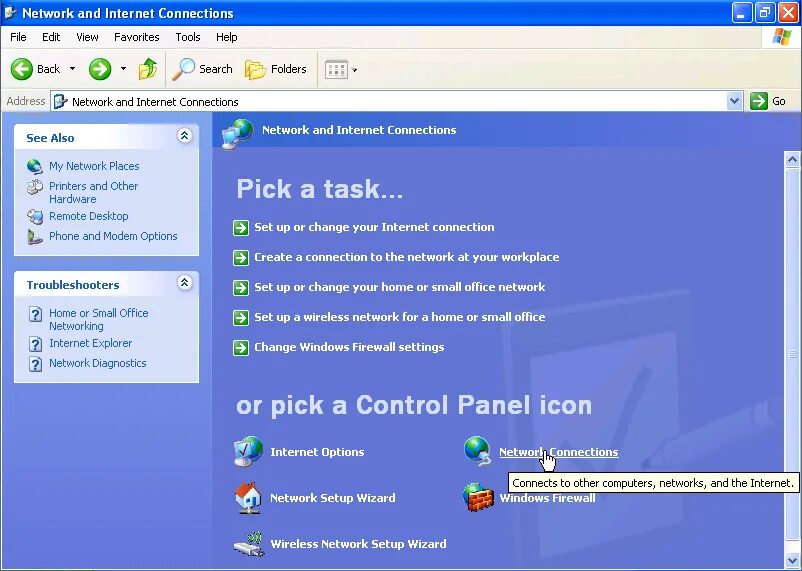Click the Network Connections globe icon
This screenshot has width=802, height=571.
478,451
